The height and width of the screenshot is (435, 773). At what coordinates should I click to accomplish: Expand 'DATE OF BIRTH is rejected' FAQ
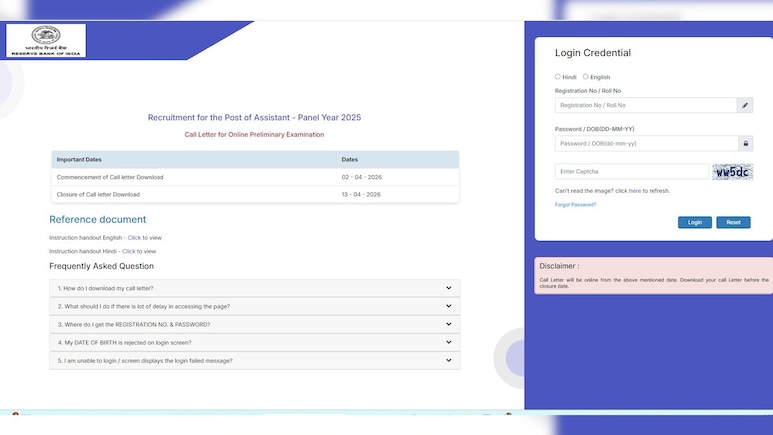pyautogui.click(x=254, y=342)
